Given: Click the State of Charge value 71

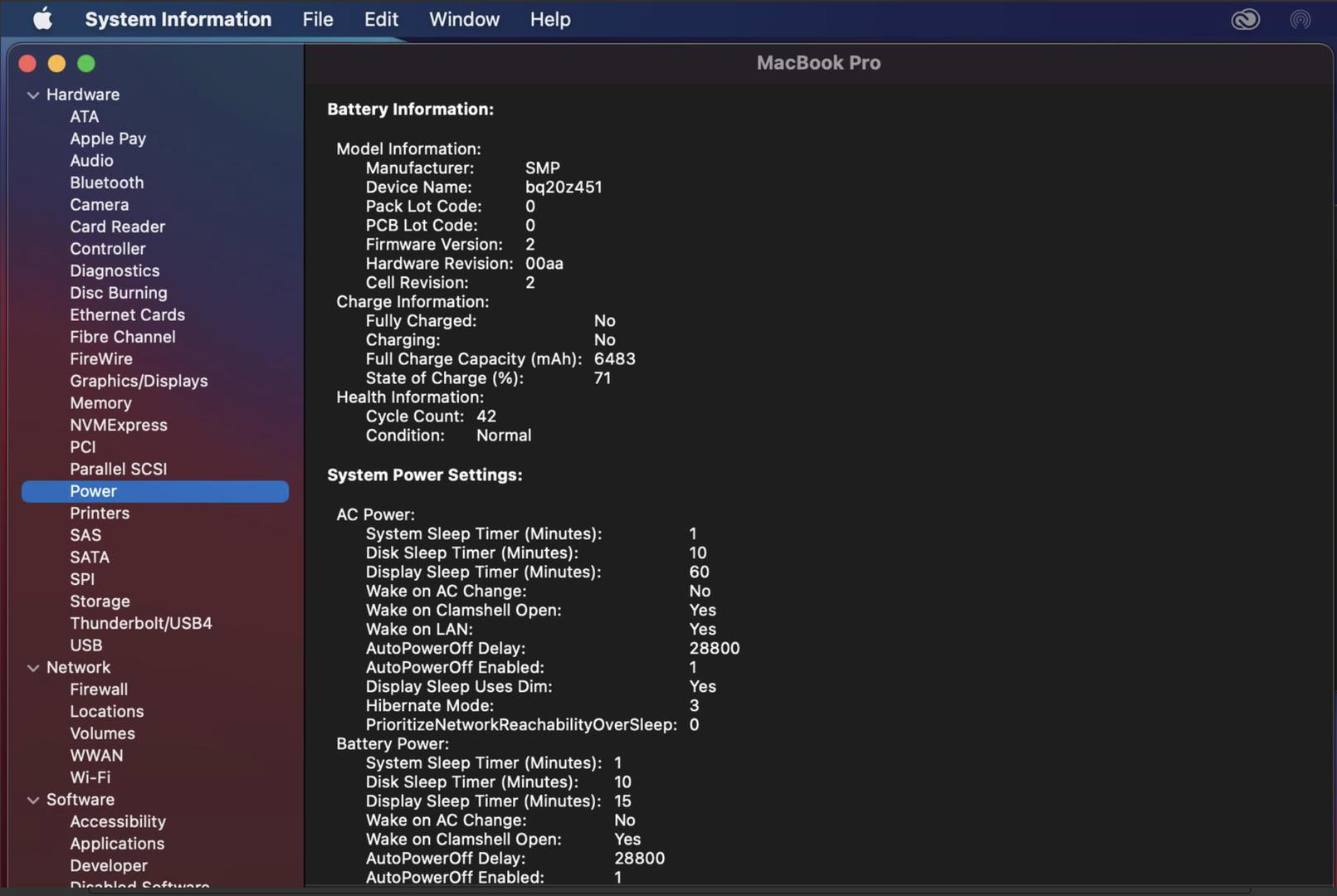Looking at the screenshot, I should point(603,378).
